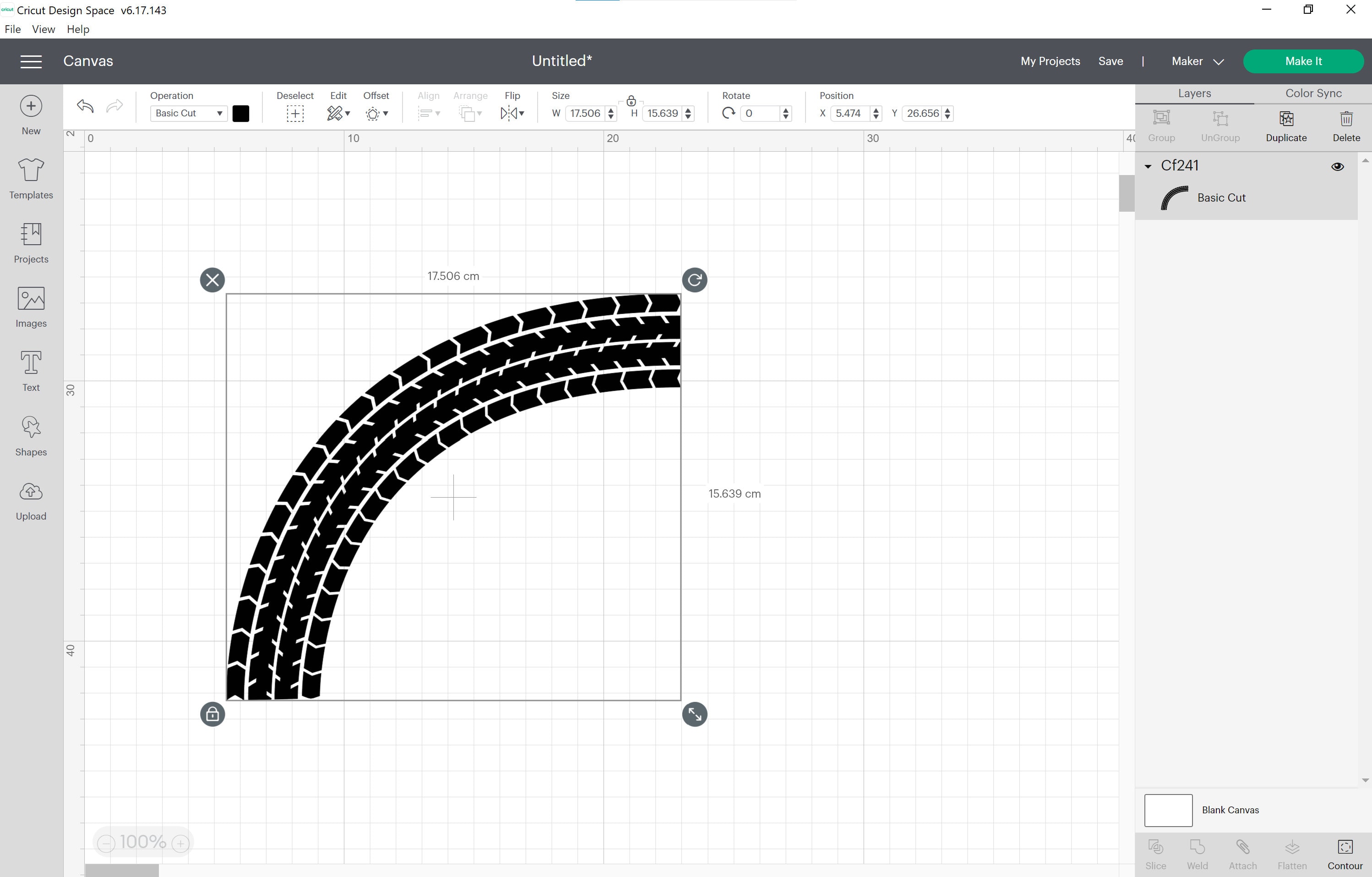The image size is (1372, 877).
Task: Open the Operation Basic Cut dropdown
Action: [188, 114]
